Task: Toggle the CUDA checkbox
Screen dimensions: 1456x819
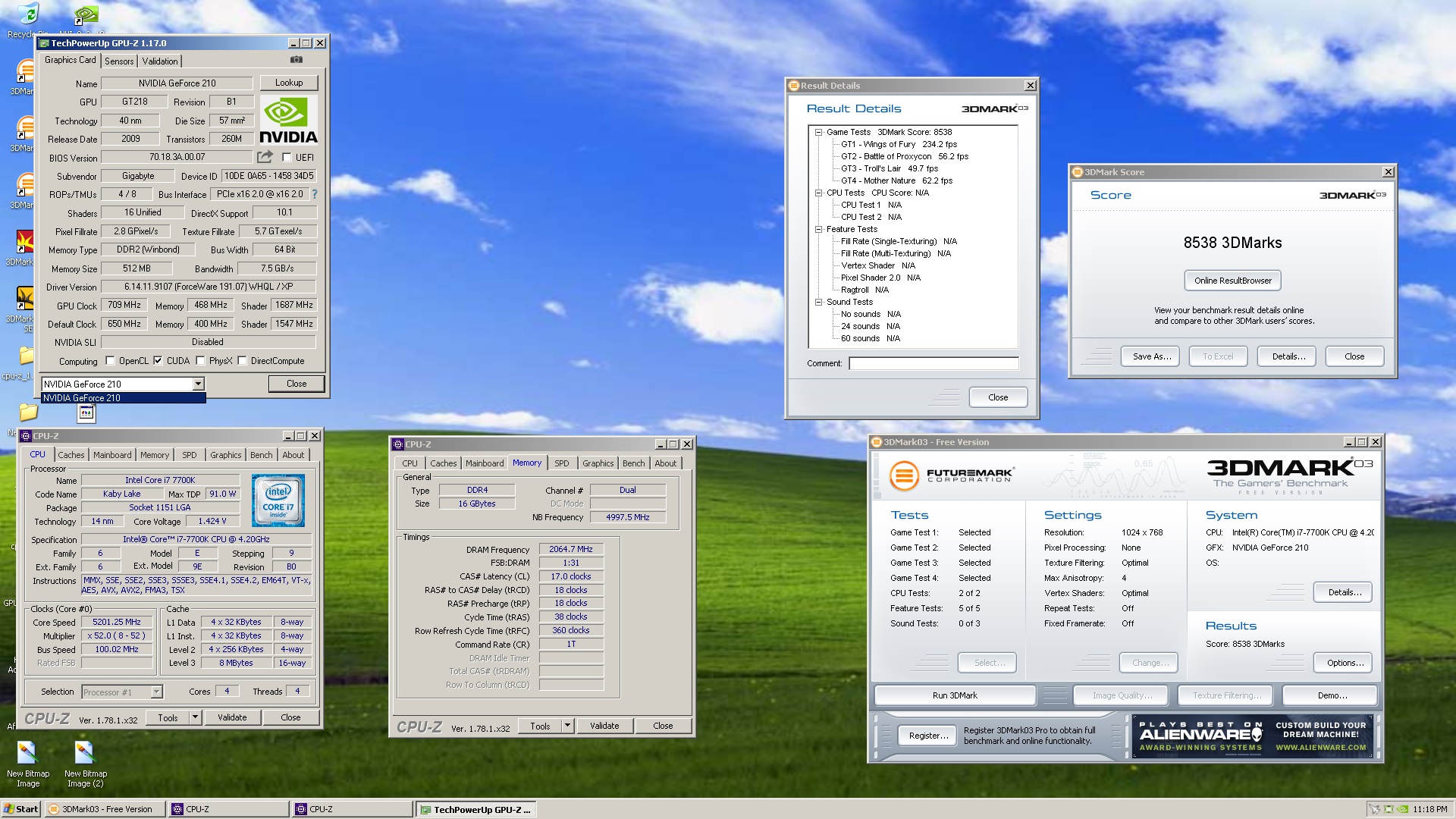Action: (158, 361)
